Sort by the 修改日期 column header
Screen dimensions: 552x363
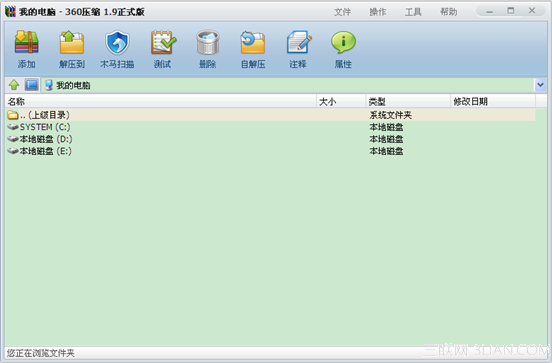(493, 102)
